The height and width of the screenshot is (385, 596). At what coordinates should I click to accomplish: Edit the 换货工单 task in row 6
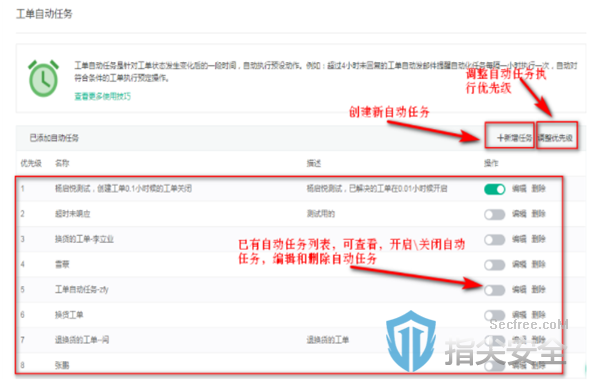click(519, 314)
